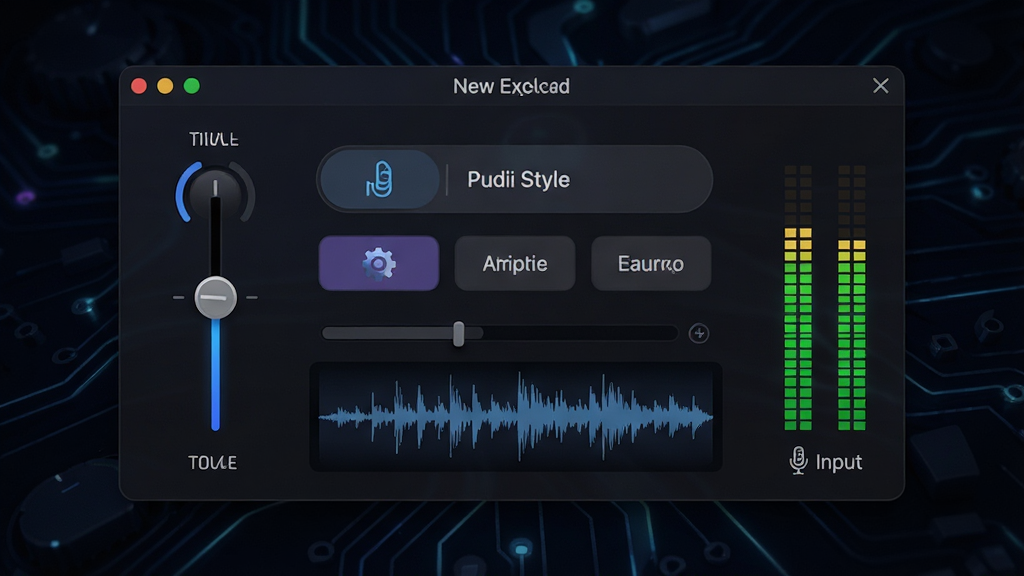1024x576 pixels.
Task: Click the TOULE label below the fader
Action: [x=212, y=462]
